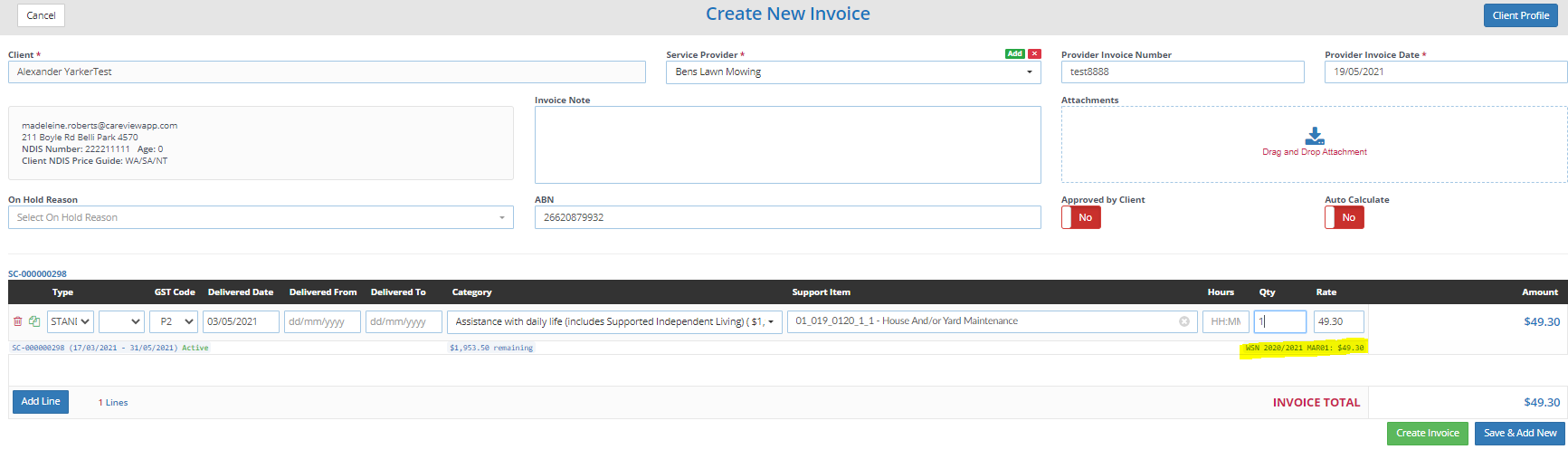Open the Category dropdown
Viewport: 1568px width, 459px height.
click(x=614, y=321)
